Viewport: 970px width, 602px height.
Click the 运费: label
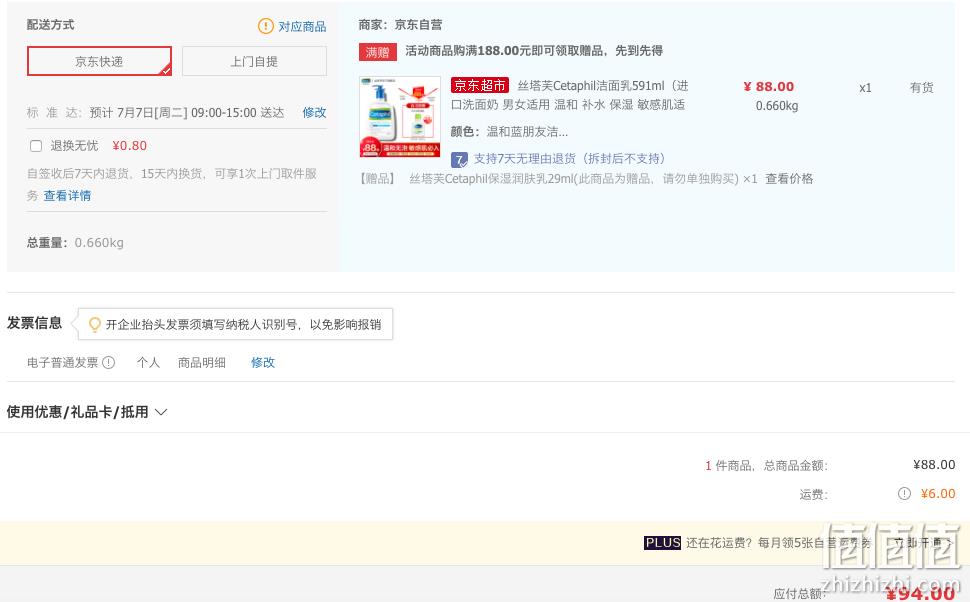click(813, 494)
